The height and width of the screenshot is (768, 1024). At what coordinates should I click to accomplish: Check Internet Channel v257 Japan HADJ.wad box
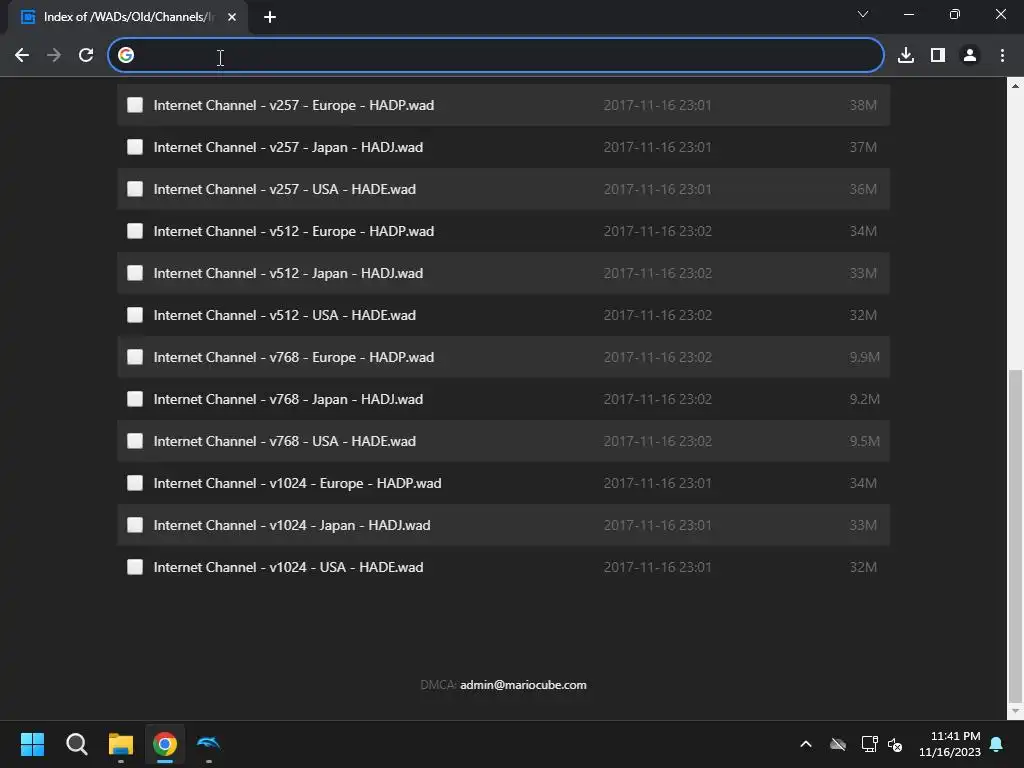click(x=135, y=147)
